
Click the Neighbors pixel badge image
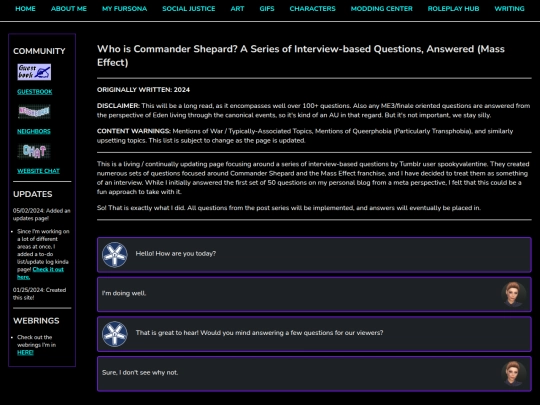34,112
